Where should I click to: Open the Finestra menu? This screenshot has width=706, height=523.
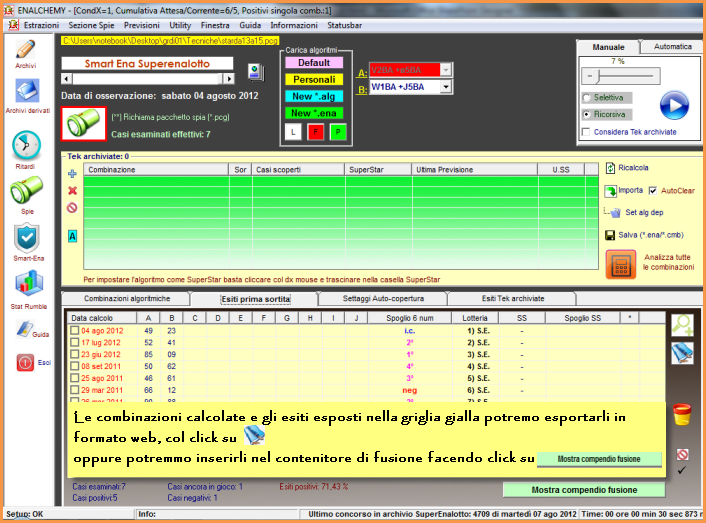[215, 25]
